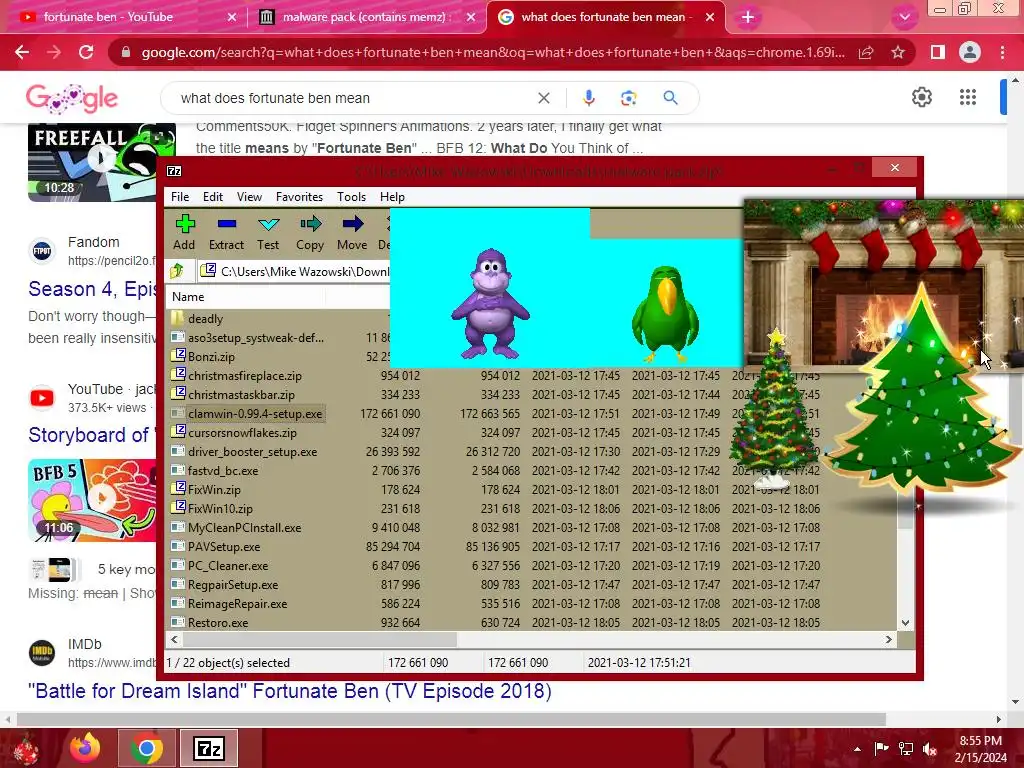The width and height of the screenshot is (1024, 768).
Task: Click the Google doodle logo
Action: tap(72, 99)
